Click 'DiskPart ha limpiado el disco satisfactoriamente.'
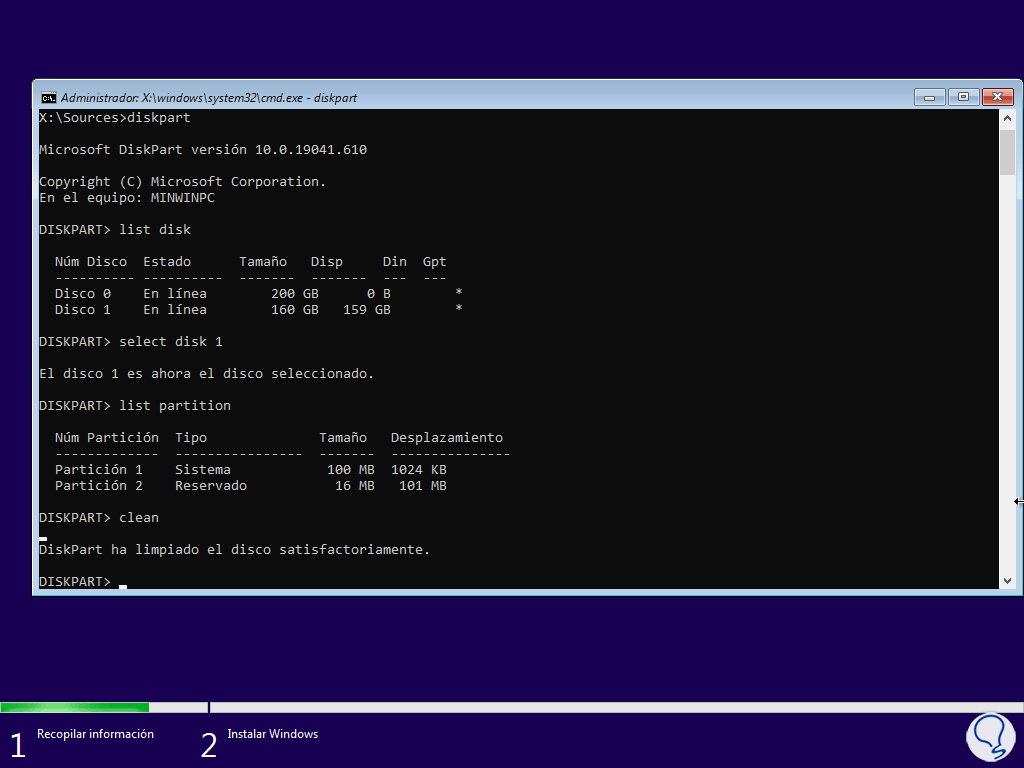Image resolution: width=1024 pixels, height=768 pixels. coord(234,550)
